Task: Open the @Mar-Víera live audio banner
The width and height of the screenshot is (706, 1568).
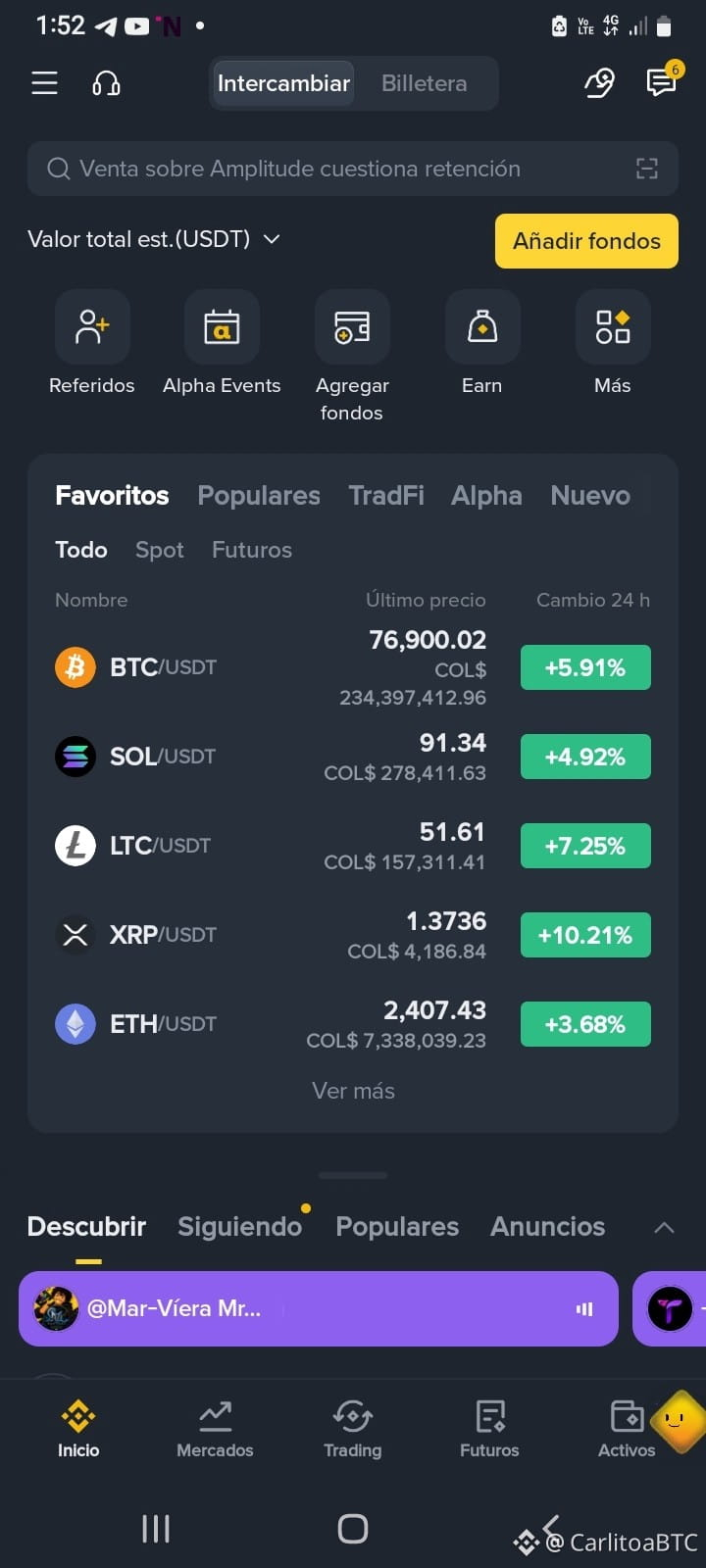Action: (319, 1308)
